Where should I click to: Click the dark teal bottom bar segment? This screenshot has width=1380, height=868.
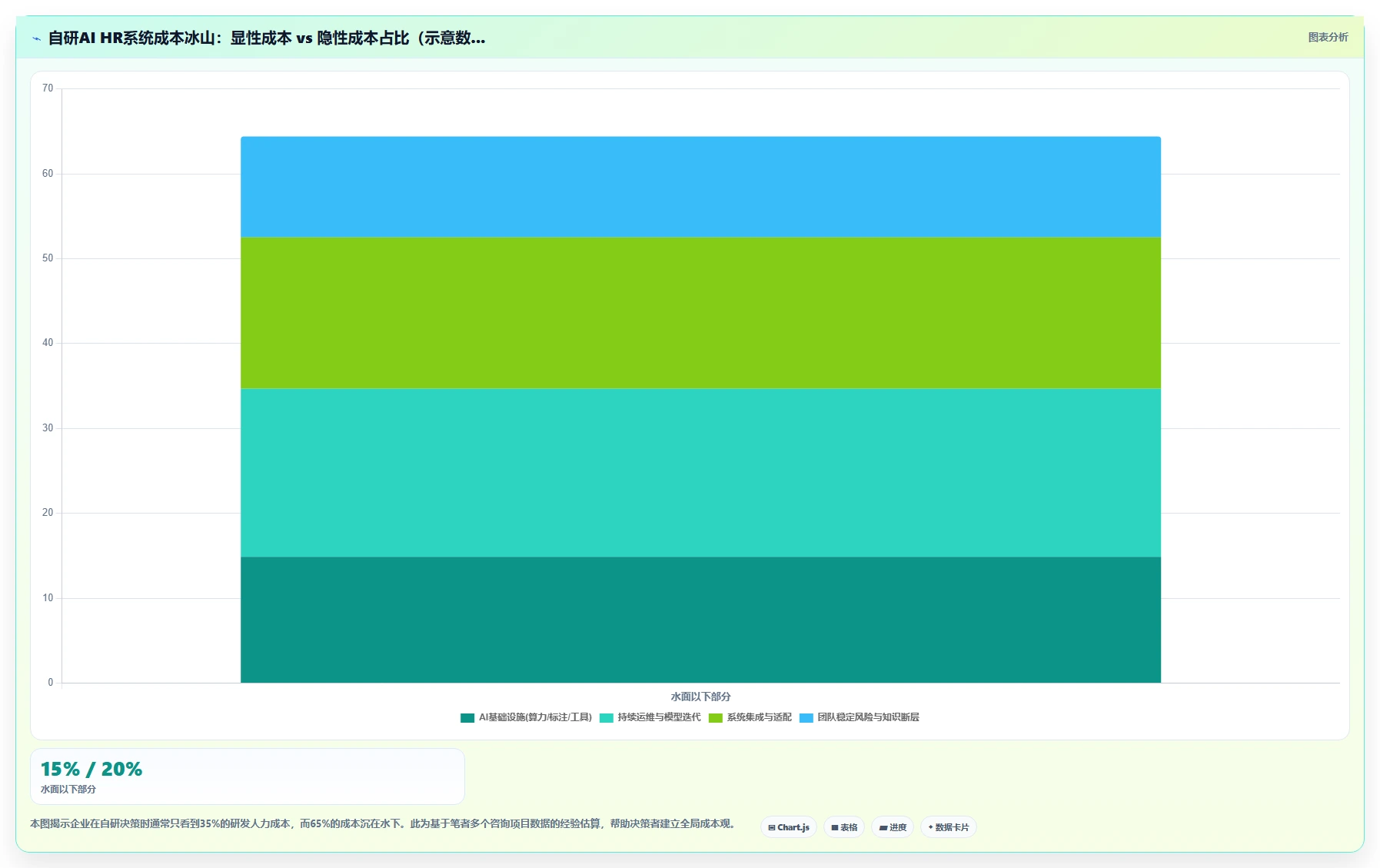click(x=700, y=620)
